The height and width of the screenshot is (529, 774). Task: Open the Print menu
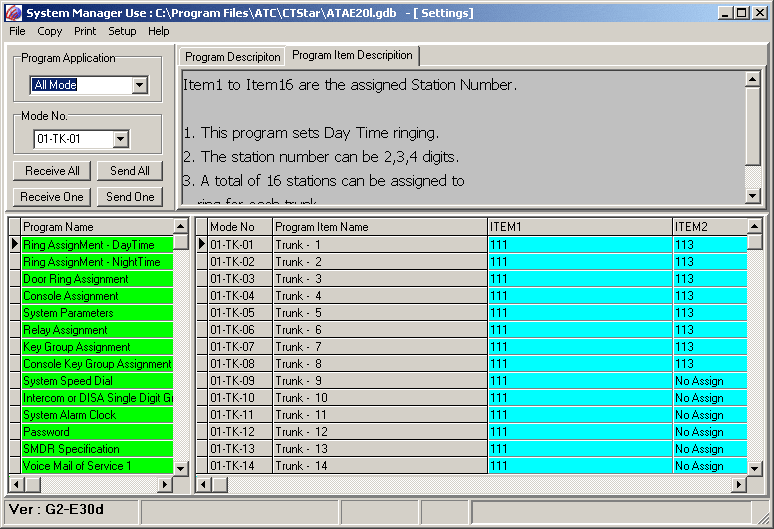85,31
